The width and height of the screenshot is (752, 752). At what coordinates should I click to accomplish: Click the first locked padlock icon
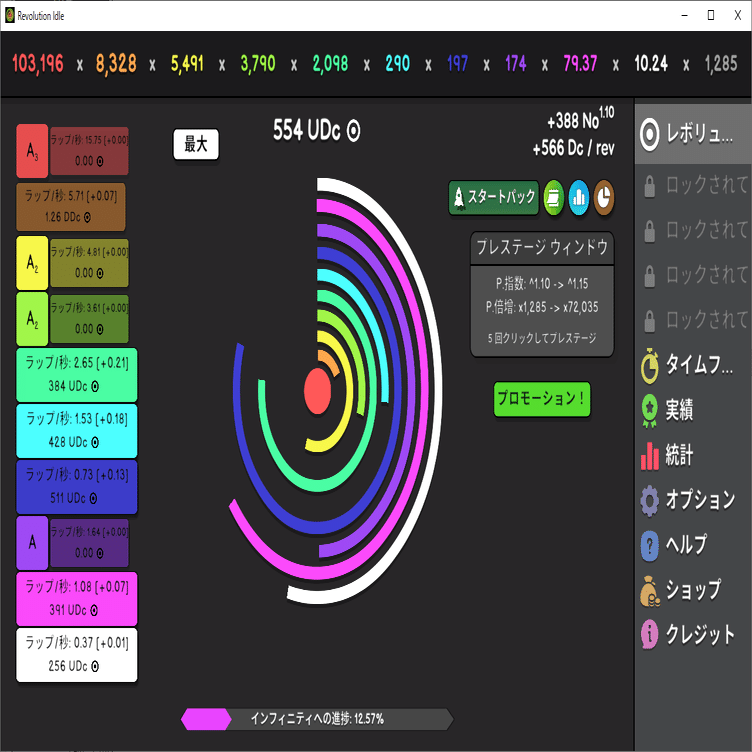pos(649,186)
